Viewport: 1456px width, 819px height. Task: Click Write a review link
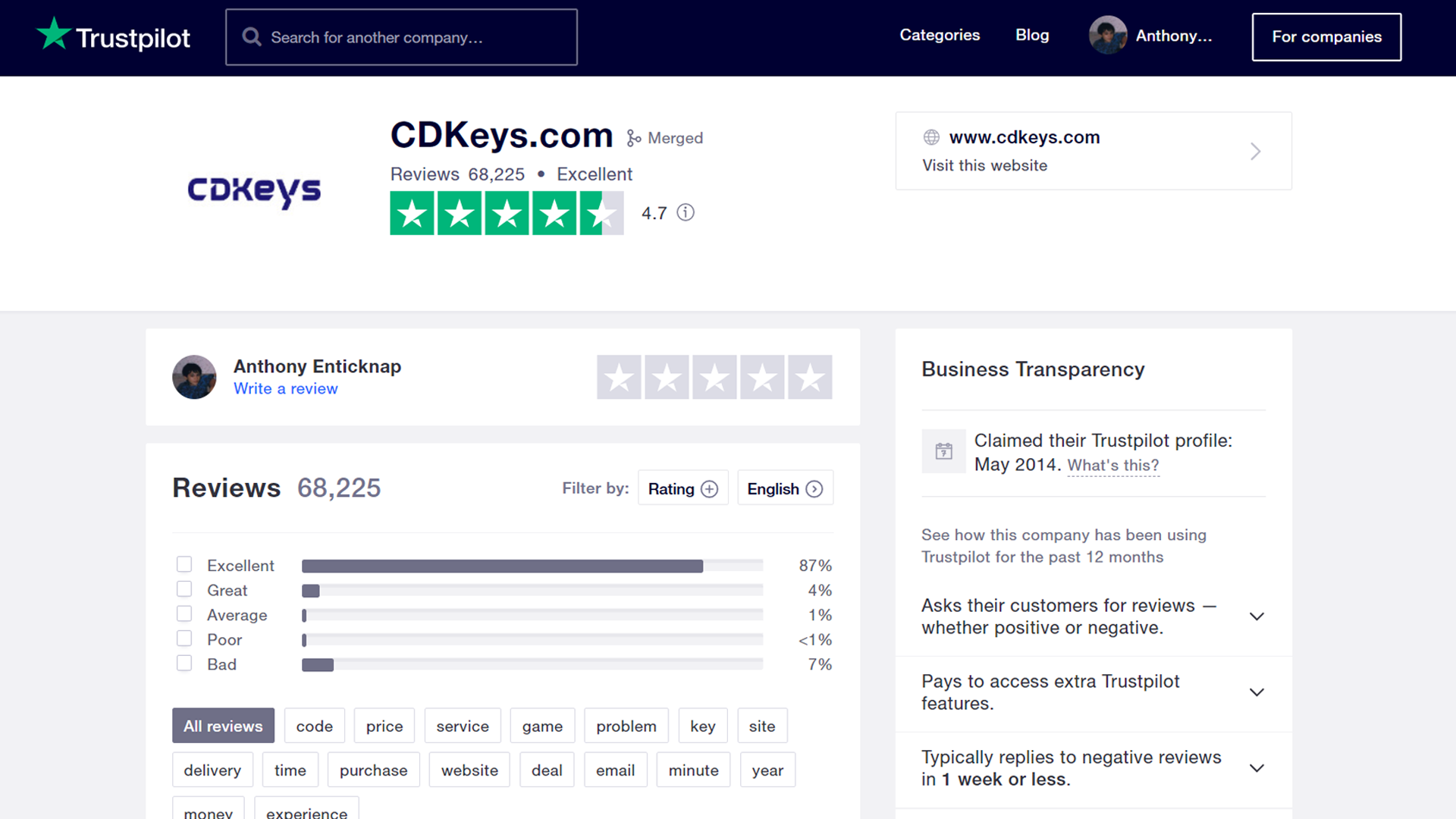[x=285, y=389]
